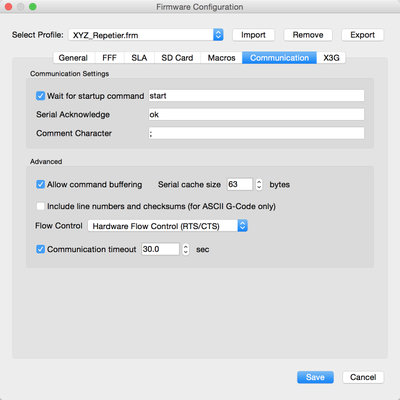
Task: Close the Firmware Configuration window
Action: (x=8, y=7)
